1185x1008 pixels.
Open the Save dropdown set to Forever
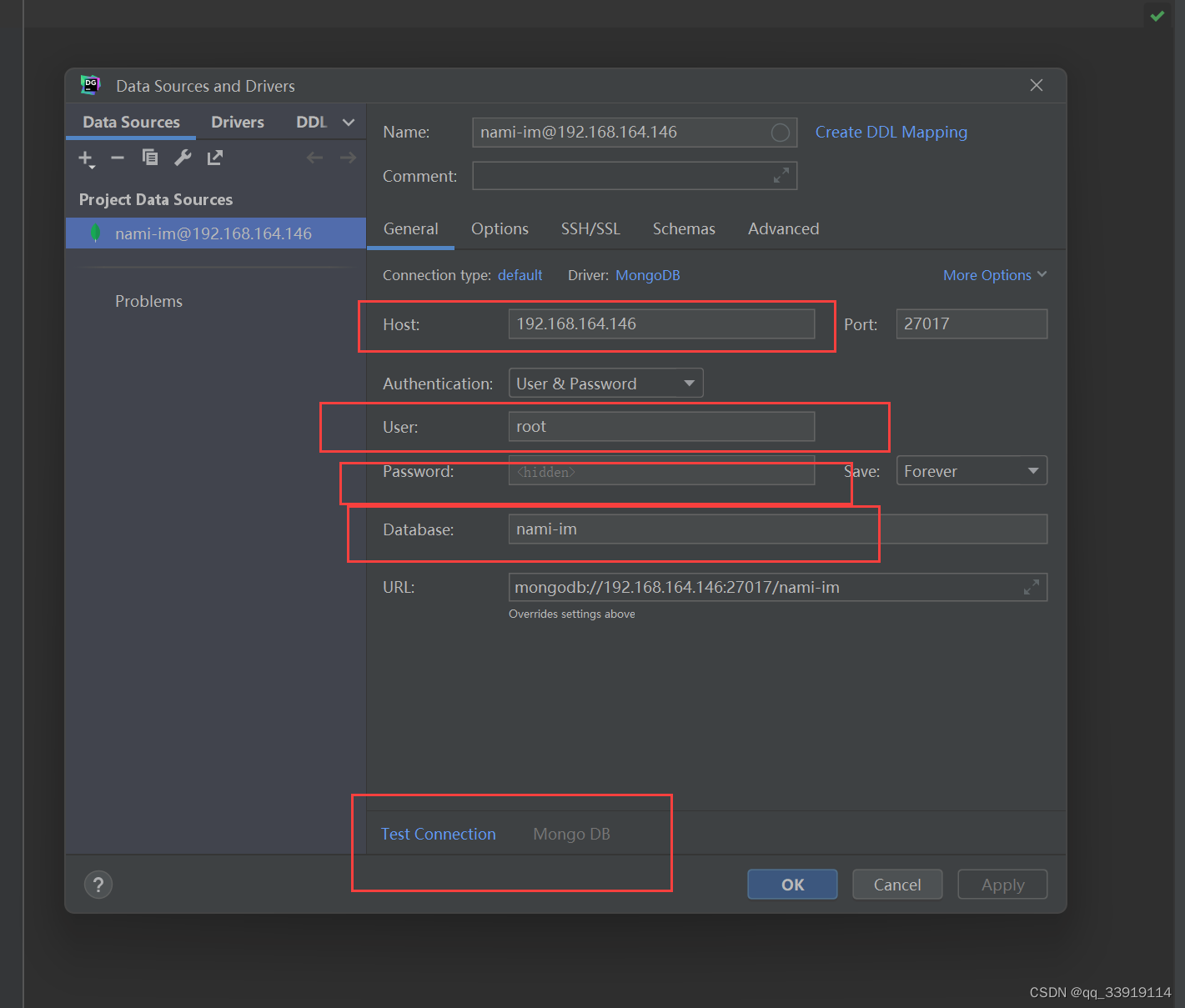click(x=971, y=470)
